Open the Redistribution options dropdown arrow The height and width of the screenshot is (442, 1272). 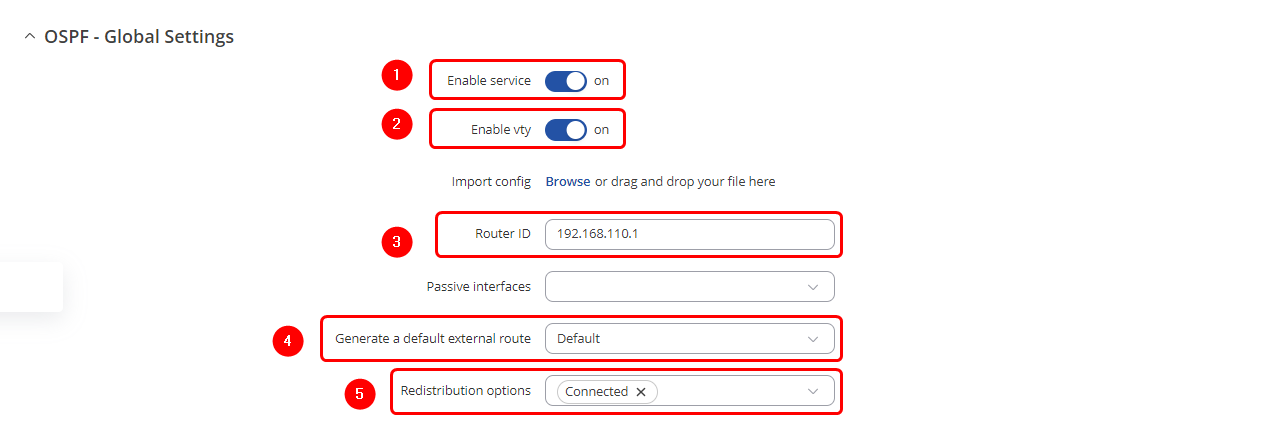pyautogui.click(x=813, y=392)
